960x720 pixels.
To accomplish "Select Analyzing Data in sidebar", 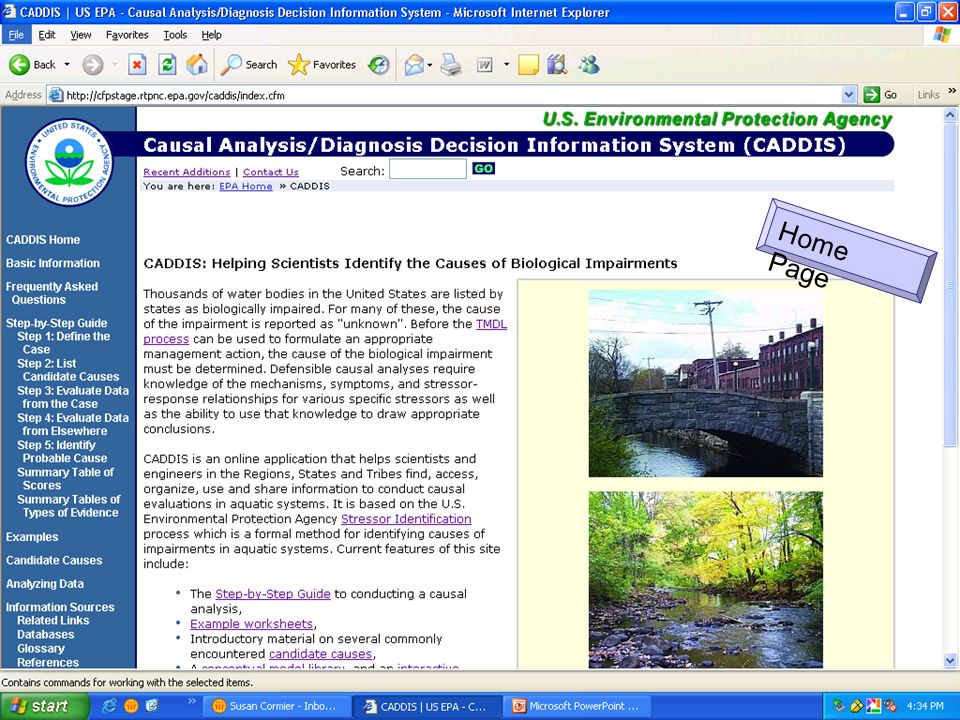I will pyautogui.click(x=45, y=584).
